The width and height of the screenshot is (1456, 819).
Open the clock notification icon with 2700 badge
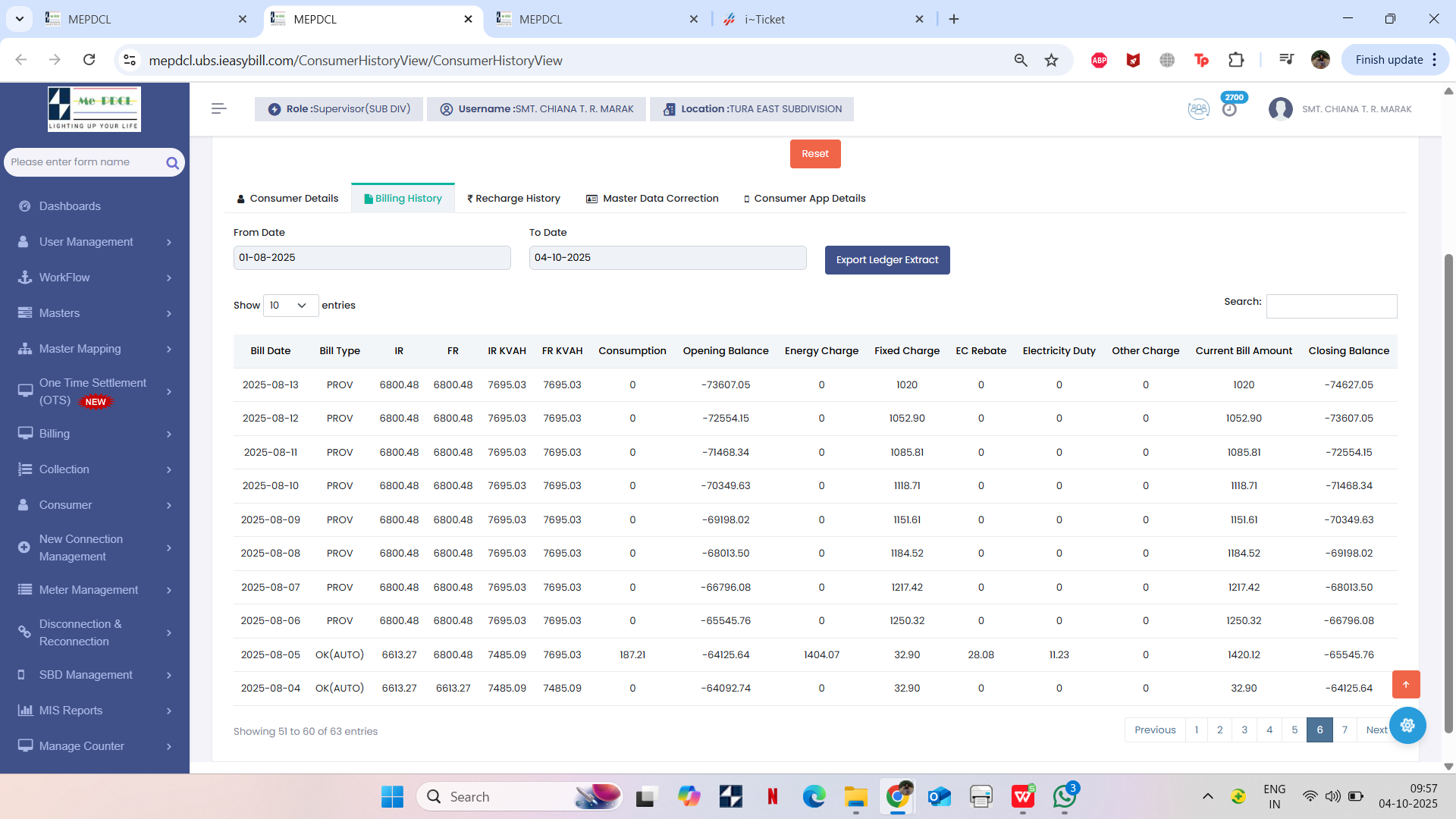click(1229, 109)
